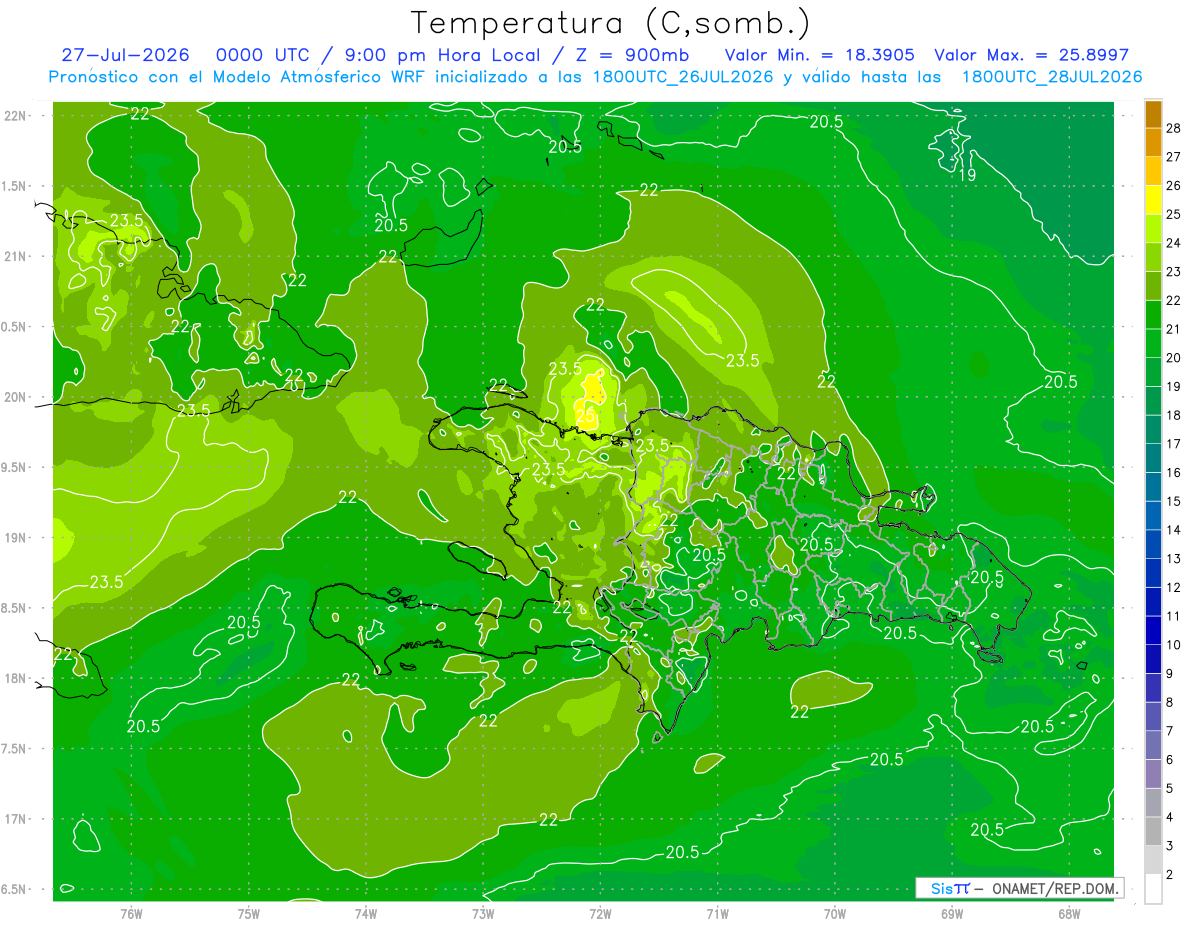This screenshot has width=1200, height=927.
Task: Pick the orange swatch between 27 and 28
Action: click(1153, 143)
